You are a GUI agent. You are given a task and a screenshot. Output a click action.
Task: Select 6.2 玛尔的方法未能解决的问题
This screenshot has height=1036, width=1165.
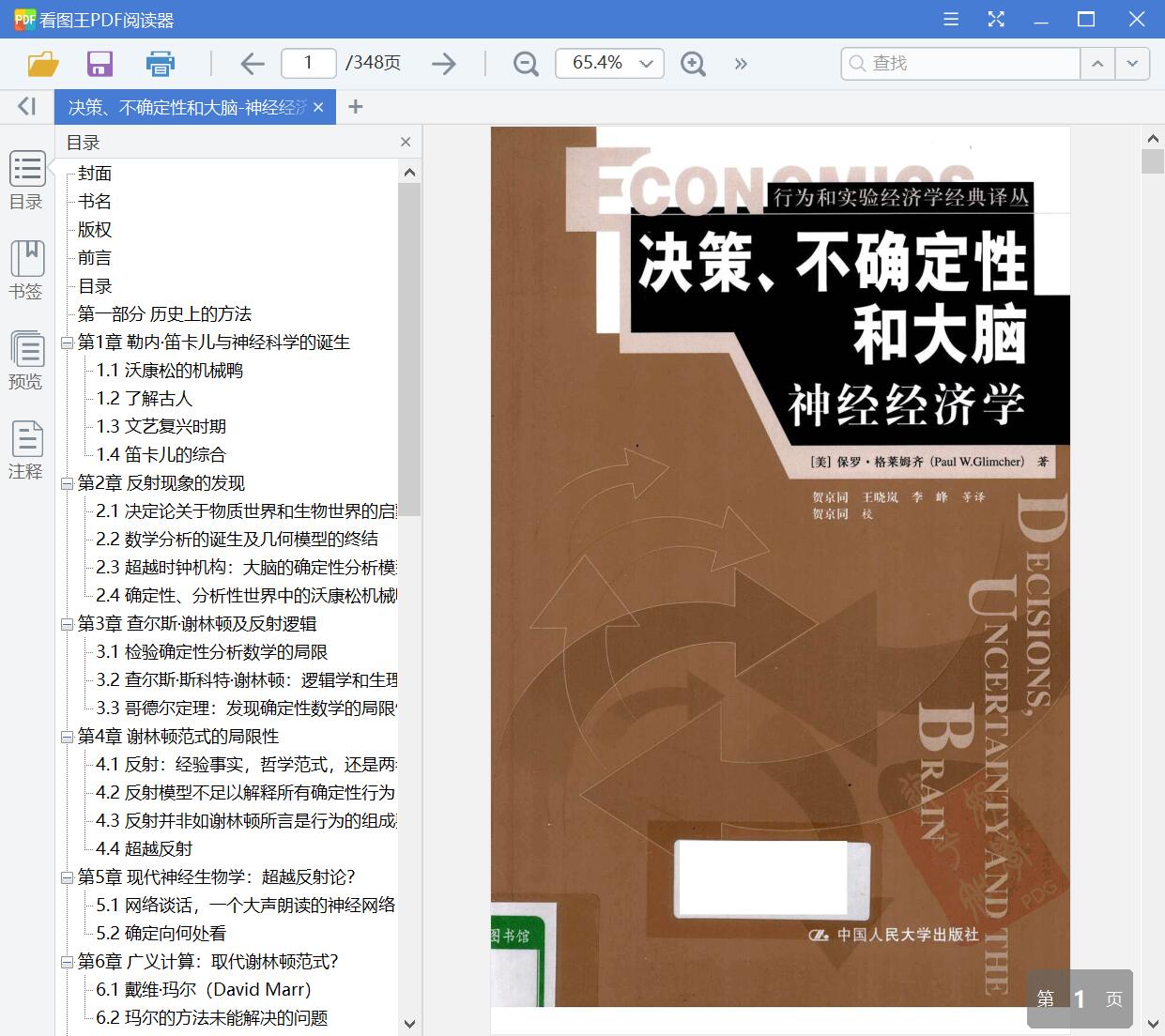211,1018
